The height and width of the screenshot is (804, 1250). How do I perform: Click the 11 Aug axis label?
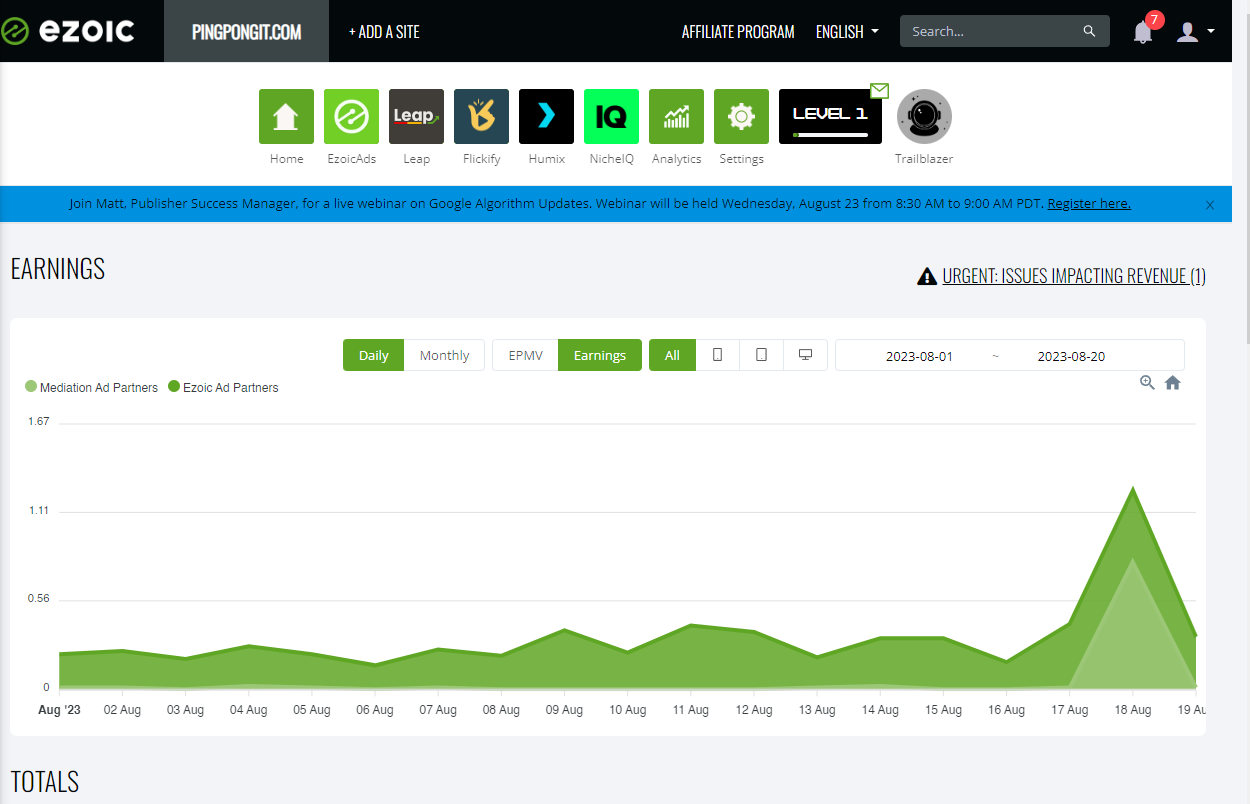coord(690,710)
